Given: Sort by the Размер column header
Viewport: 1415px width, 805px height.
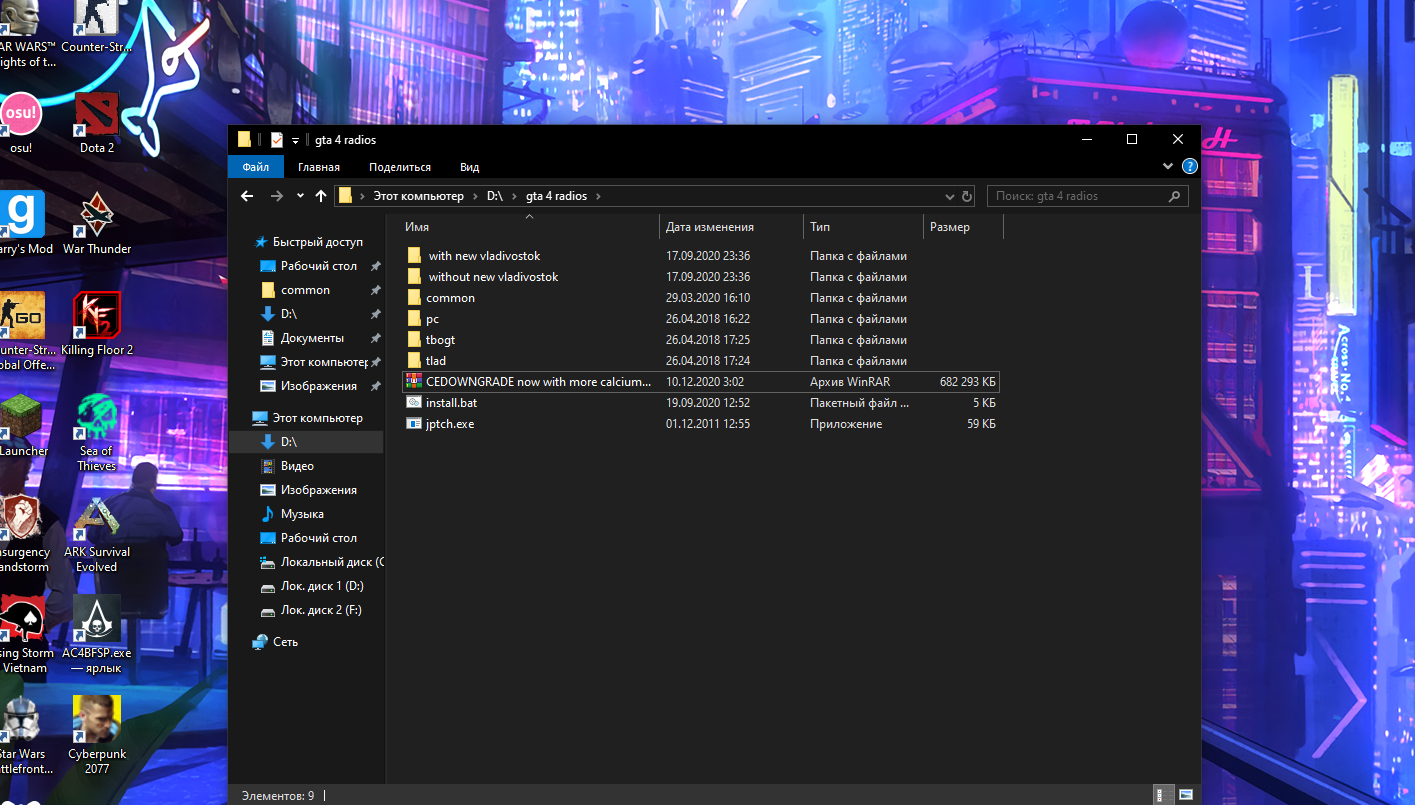Looking at the screenshot, I should coord(963,227).
